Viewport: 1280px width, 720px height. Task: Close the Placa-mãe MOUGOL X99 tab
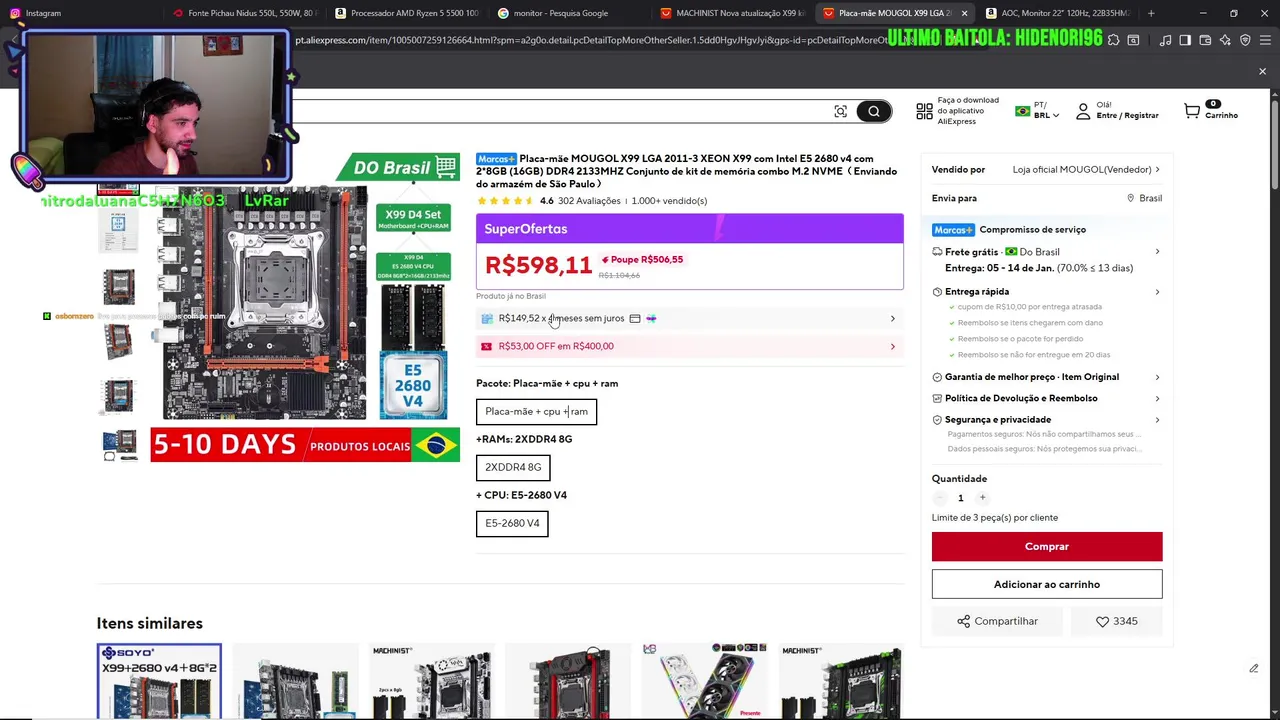point(964,13)
